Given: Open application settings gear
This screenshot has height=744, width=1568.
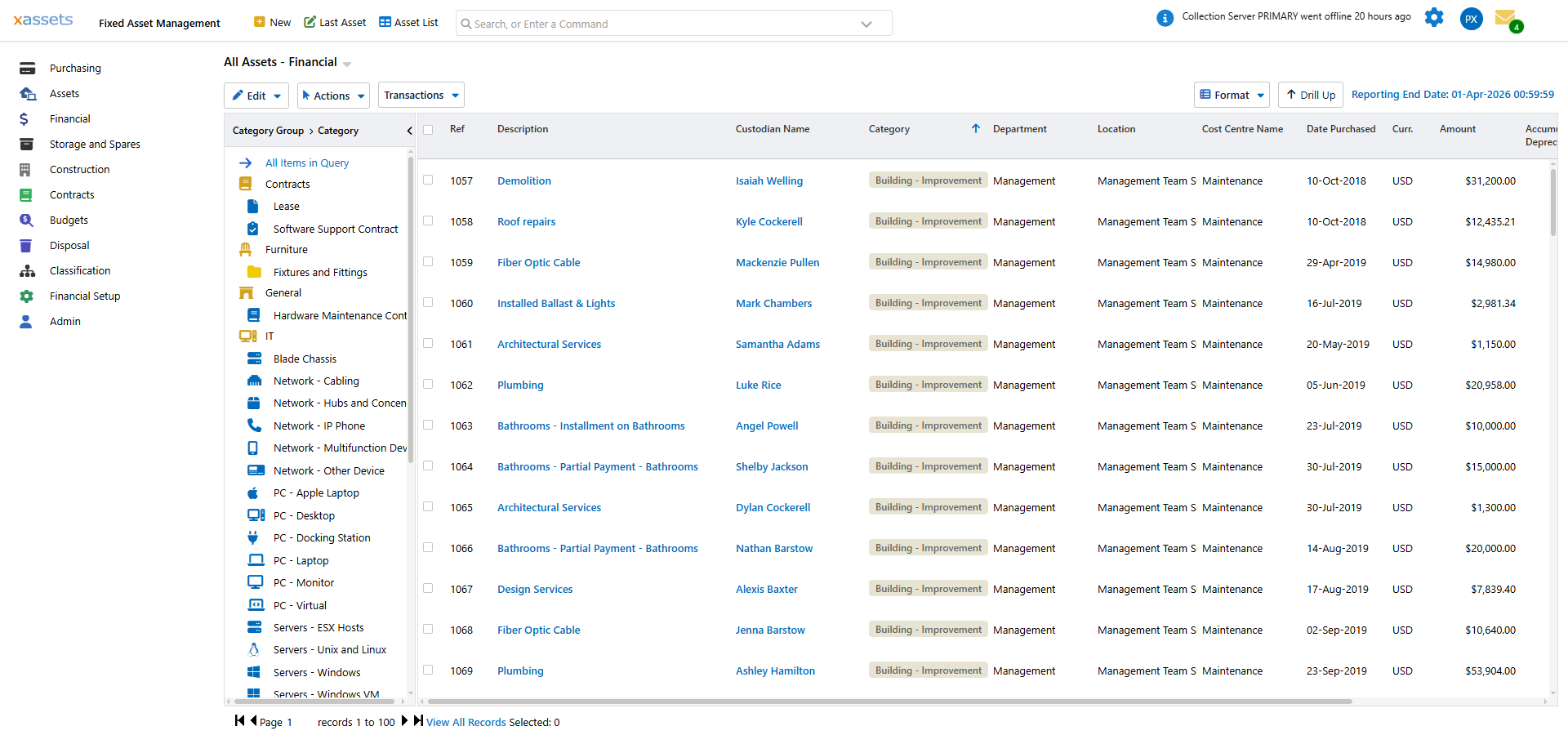Looking at the screenshot, I should click(1434, 17).
